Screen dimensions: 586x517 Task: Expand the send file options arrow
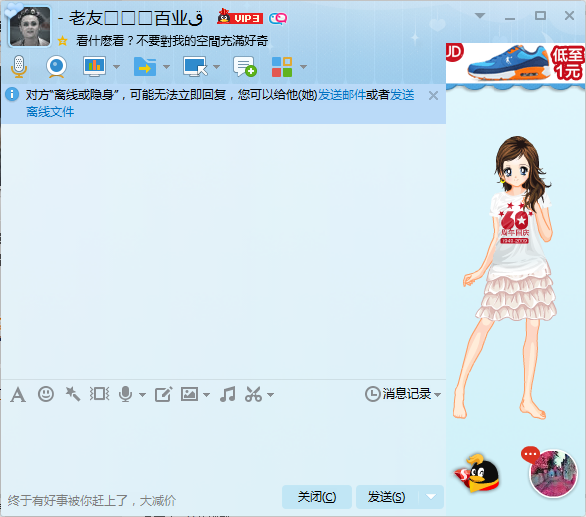[166, 67]
